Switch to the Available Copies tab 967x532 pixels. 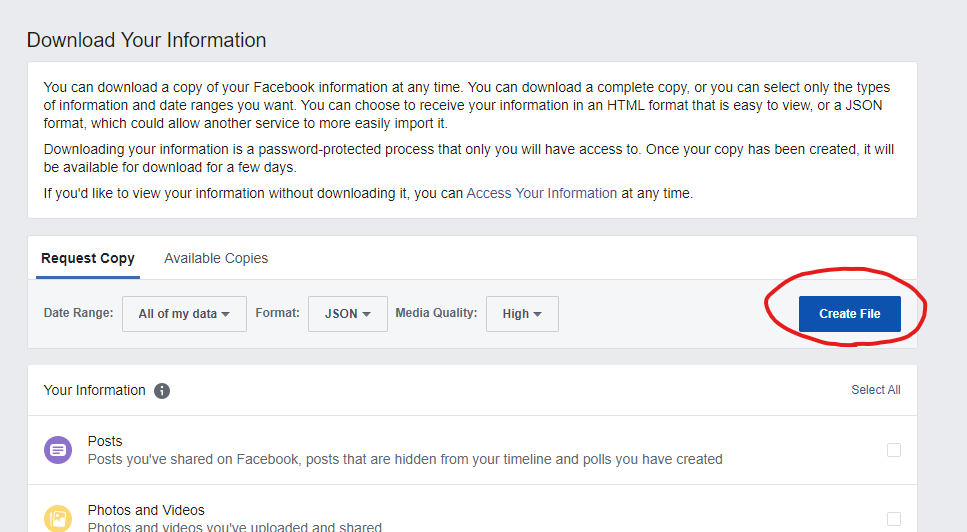click(x=216, y=258)
